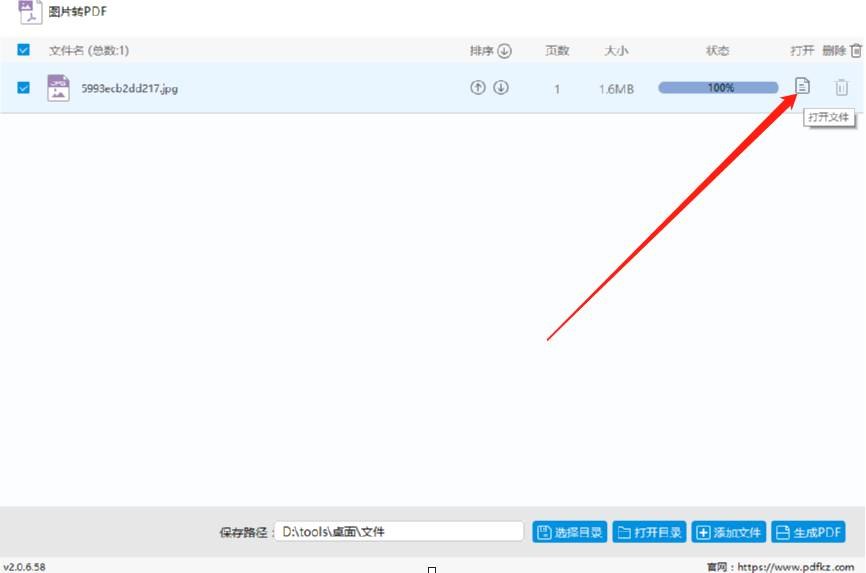Move 5993ecb2dd217.jpg down with down arrow
The image size is (866, 573).
click(501, 87)
